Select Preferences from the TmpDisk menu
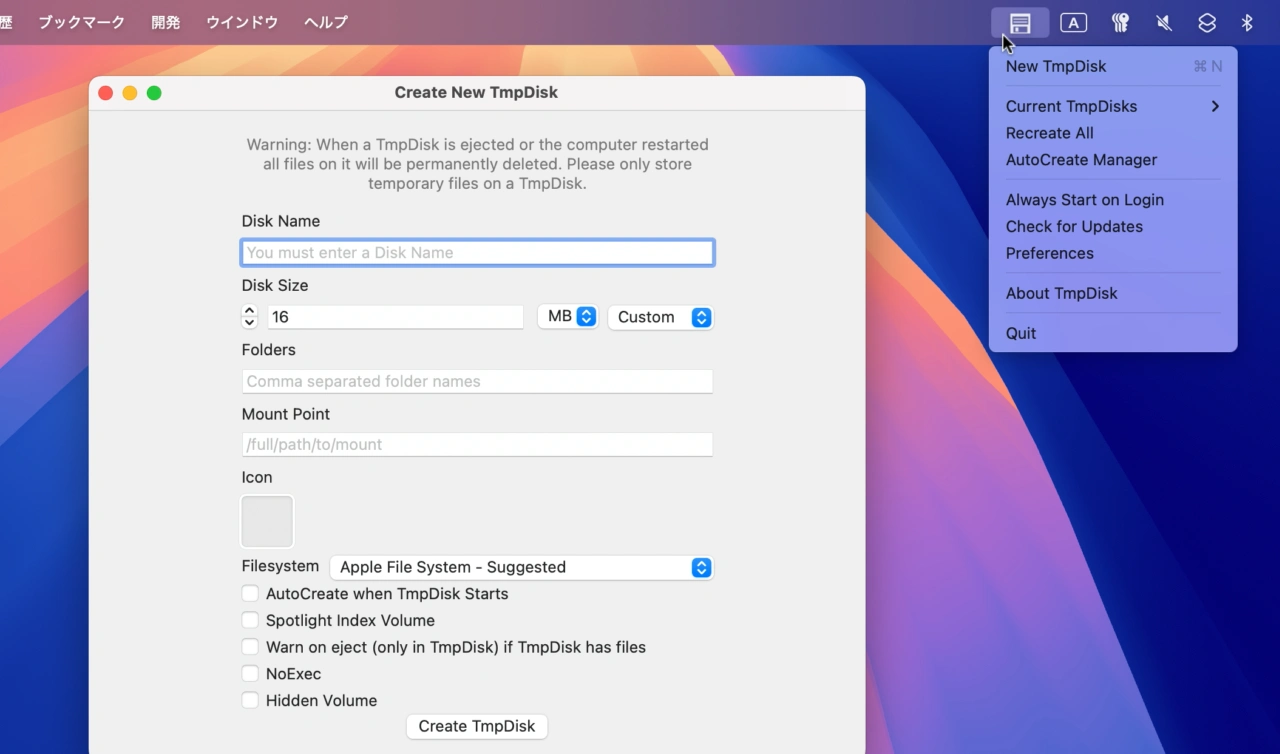Viewport: 1280px width, 754px height. [1049, 253]
